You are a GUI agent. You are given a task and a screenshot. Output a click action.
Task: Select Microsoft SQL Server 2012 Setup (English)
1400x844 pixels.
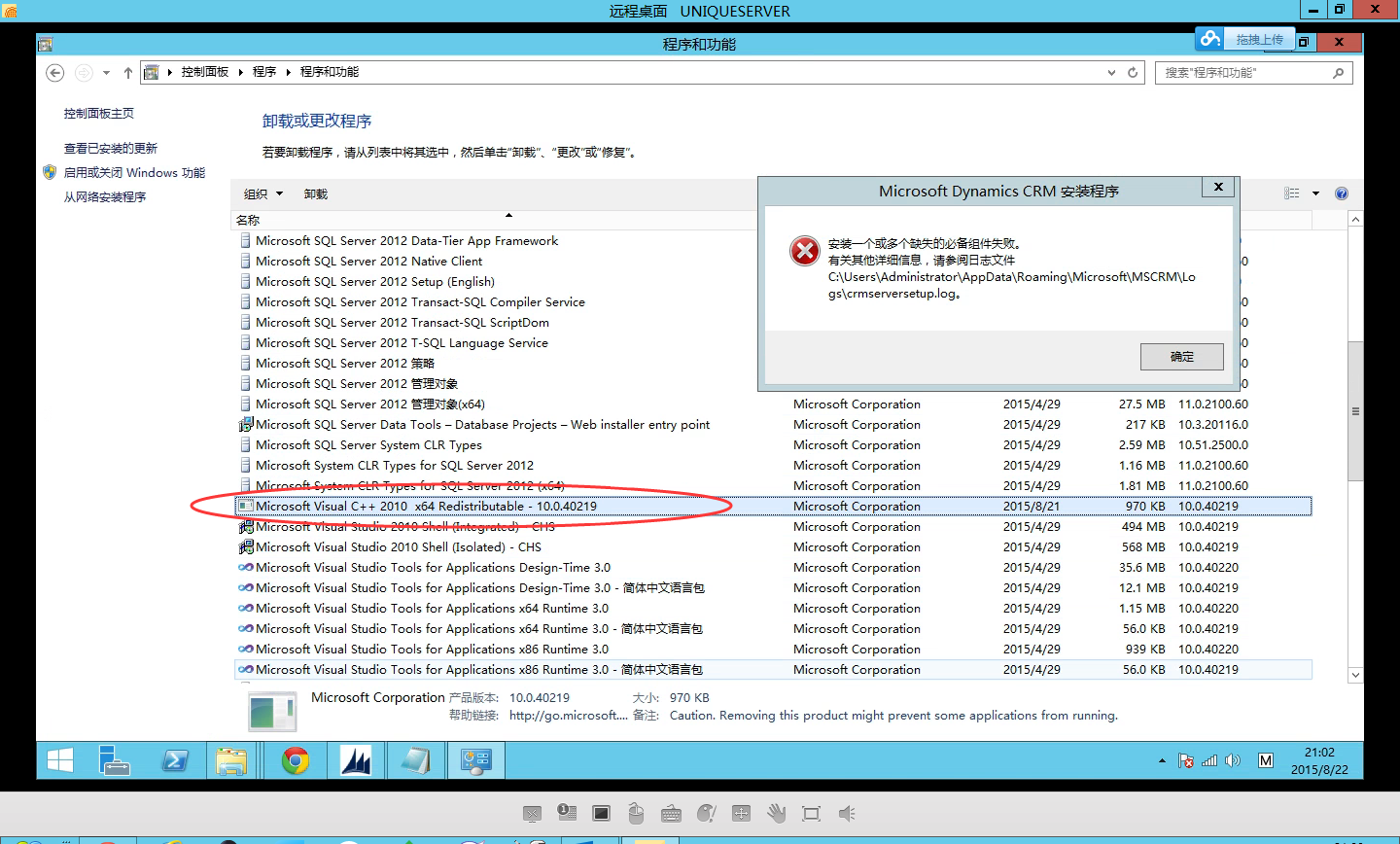(x=375, y=282)
